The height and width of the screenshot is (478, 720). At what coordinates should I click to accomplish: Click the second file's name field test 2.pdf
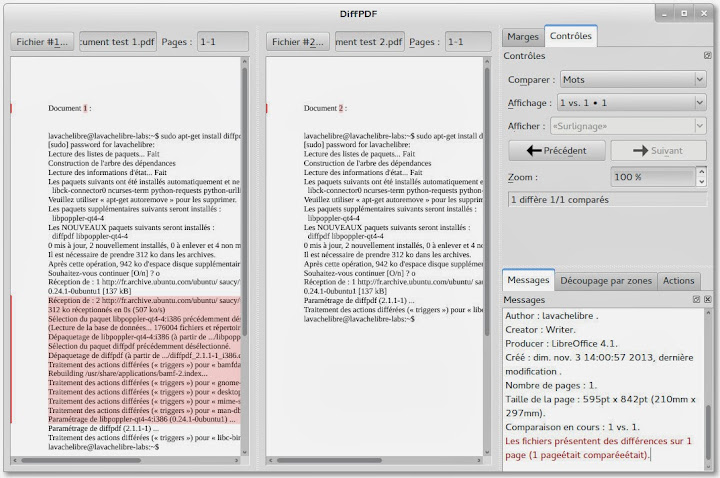click(x=370, y=42)
